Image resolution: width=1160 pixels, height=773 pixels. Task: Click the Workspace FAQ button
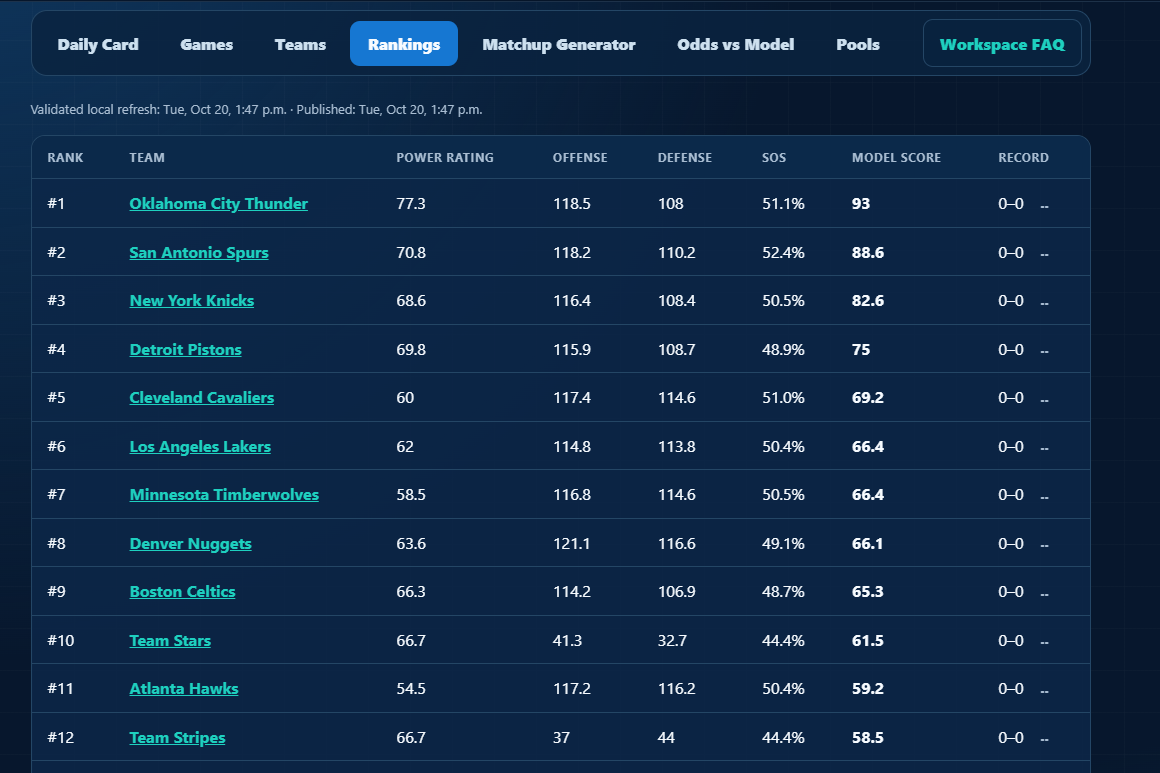tap(1002, 44)
